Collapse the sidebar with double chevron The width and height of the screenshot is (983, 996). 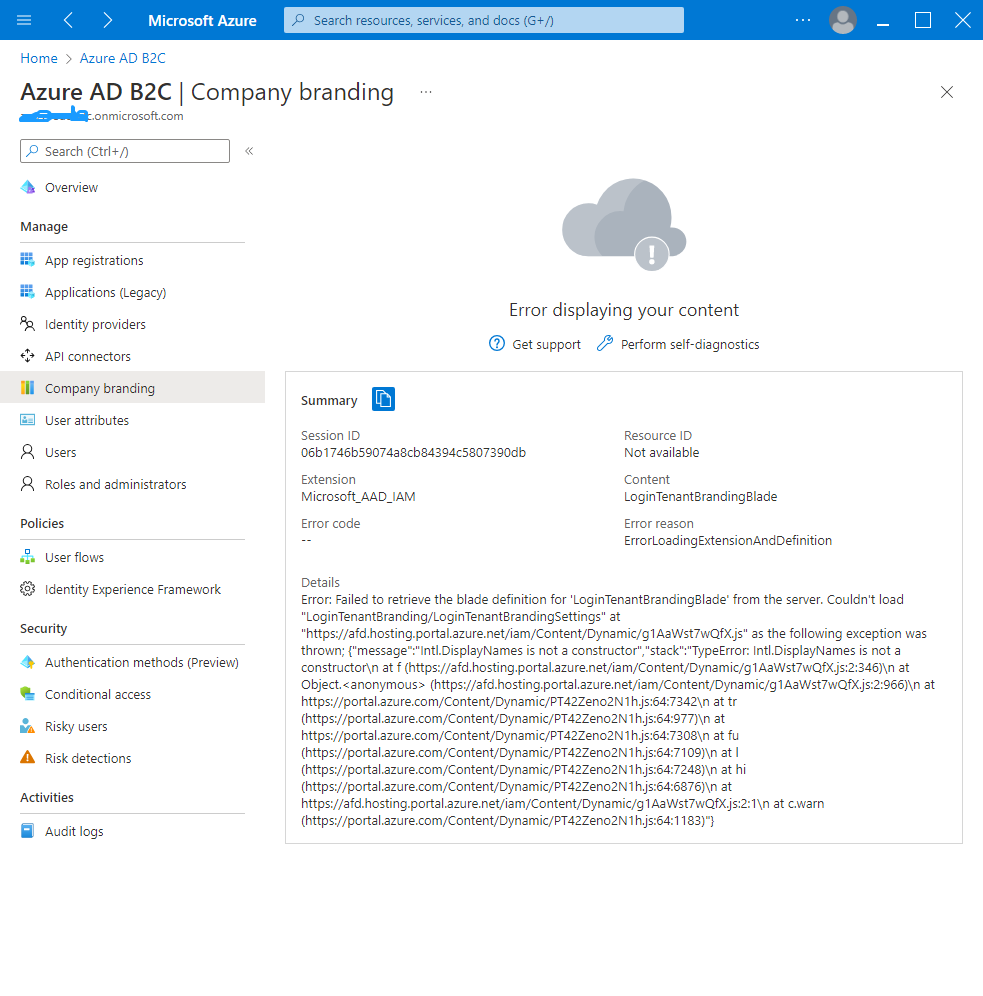[249, 151]
